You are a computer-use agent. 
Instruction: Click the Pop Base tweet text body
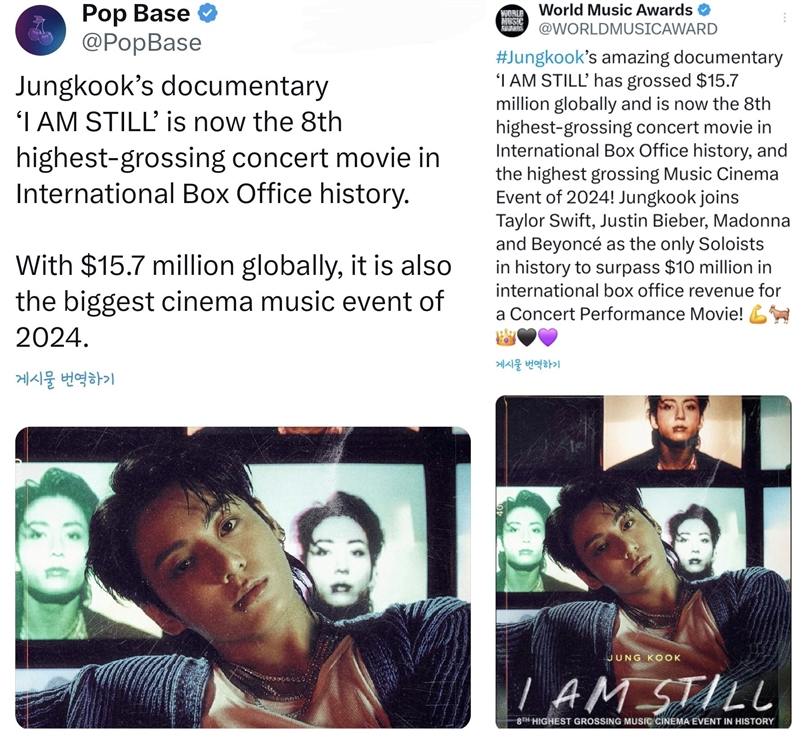[234, 211]
